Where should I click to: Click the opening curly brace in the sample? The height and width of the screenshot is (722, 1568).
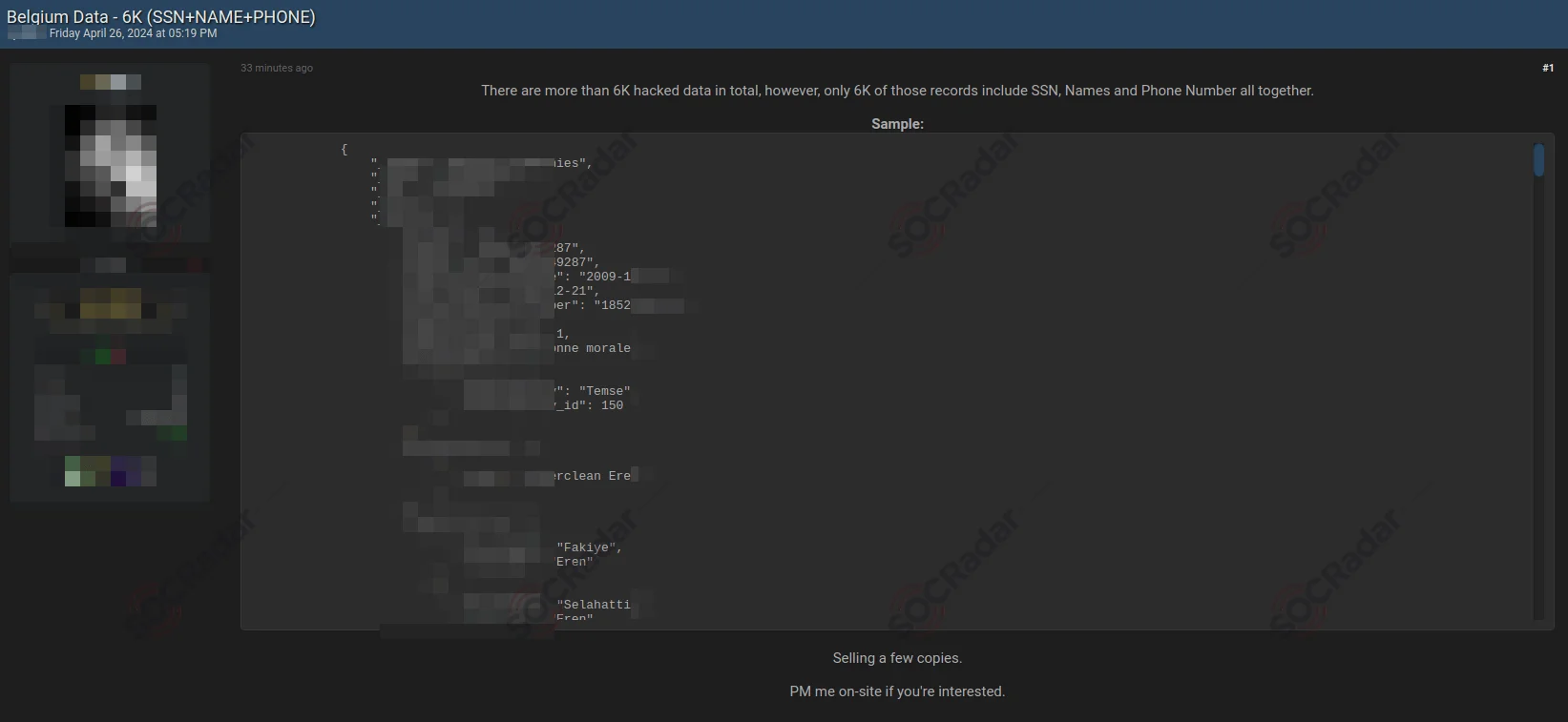[345, 149]
